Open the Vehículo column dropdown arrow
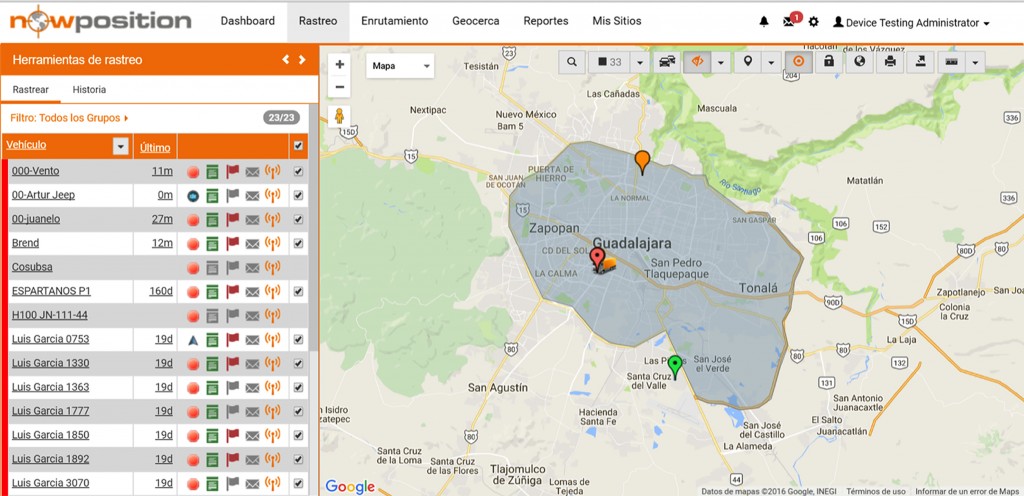 [x=120, y=147]
